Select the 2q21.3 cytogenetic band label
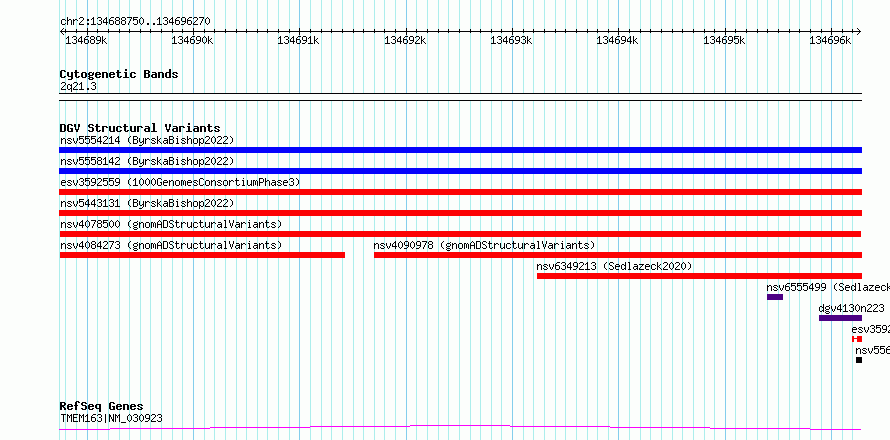The height and width of the screenshot is (440, 890). point(78,86)
